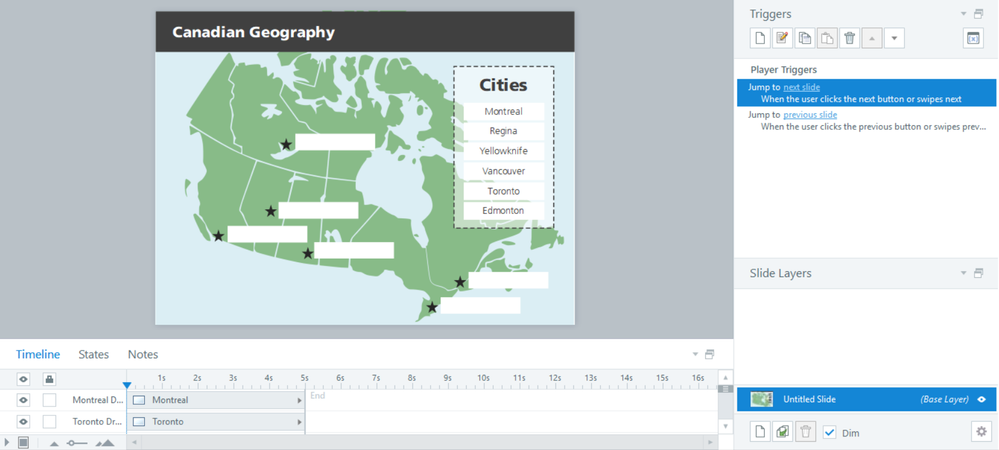Undock the Slide Layers panel

click(x=979, y=273)
